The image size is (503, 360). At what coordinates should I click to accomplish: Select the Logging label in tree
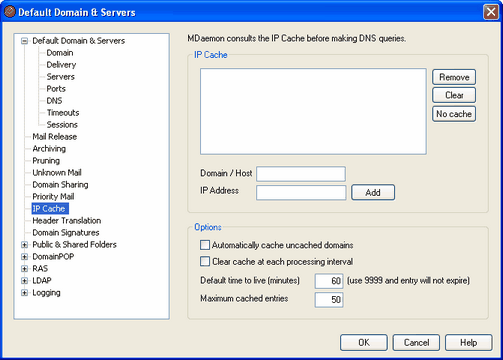pos(46,293)
